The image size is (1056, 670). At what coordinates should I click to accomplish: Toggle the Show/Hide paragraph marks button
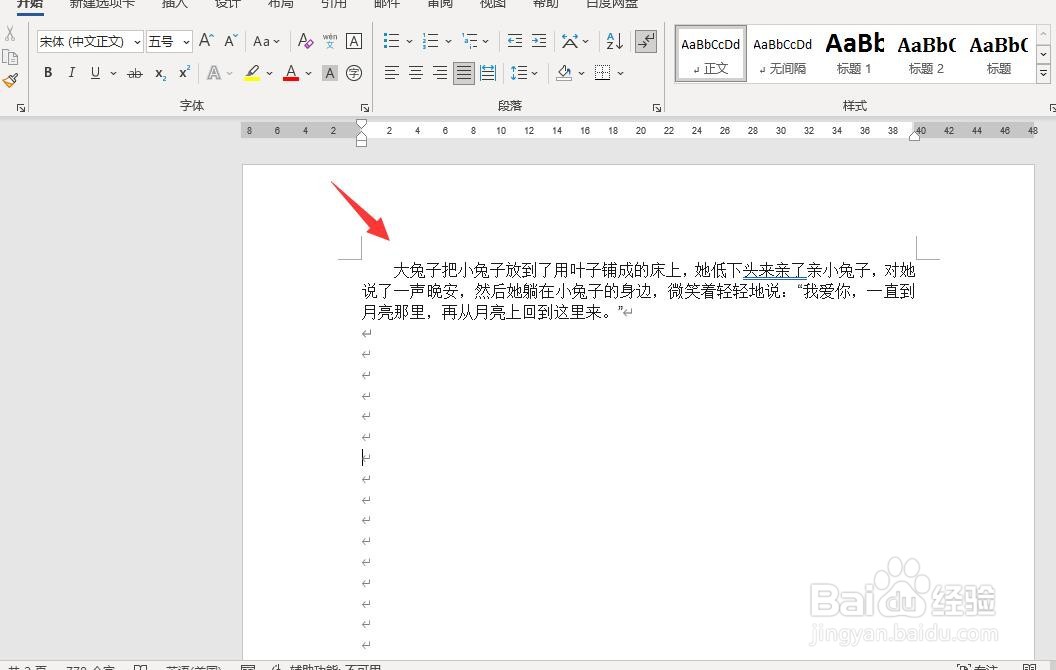click(645, 42)
